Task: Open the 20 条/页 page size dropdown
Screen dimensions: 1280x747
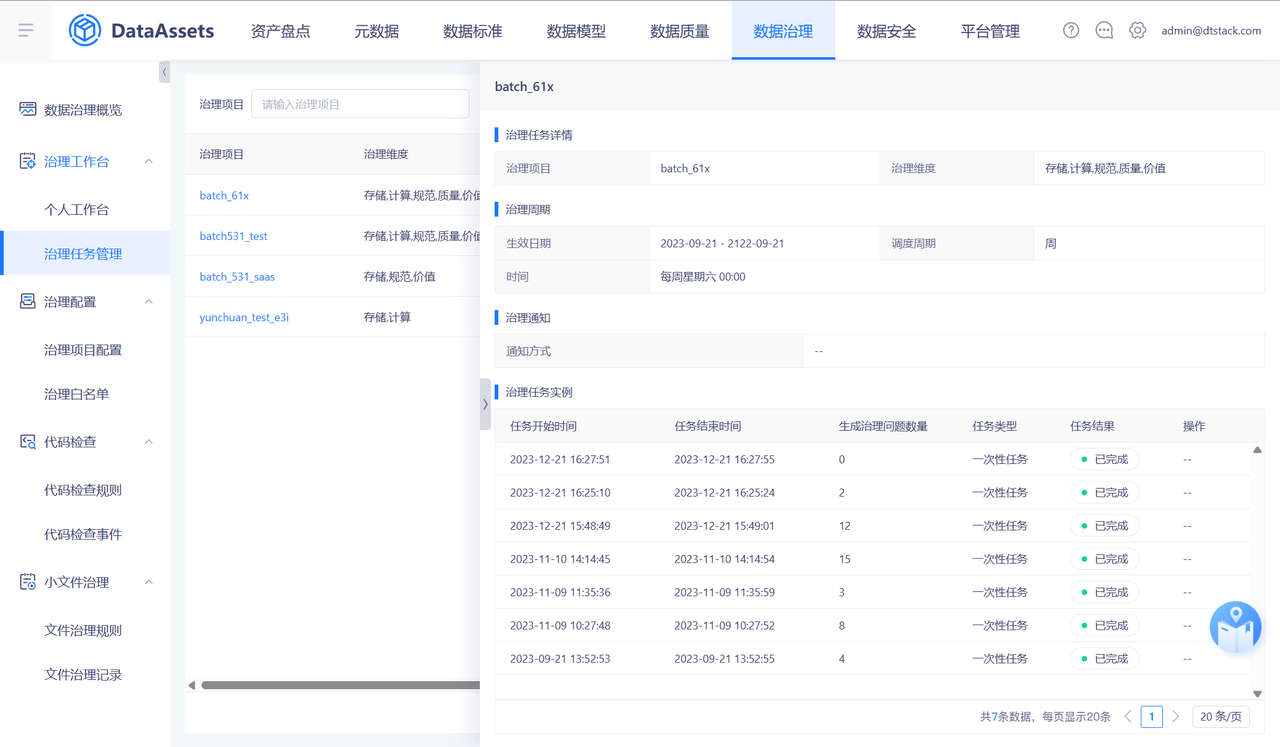Action: tap(1221, 717)
